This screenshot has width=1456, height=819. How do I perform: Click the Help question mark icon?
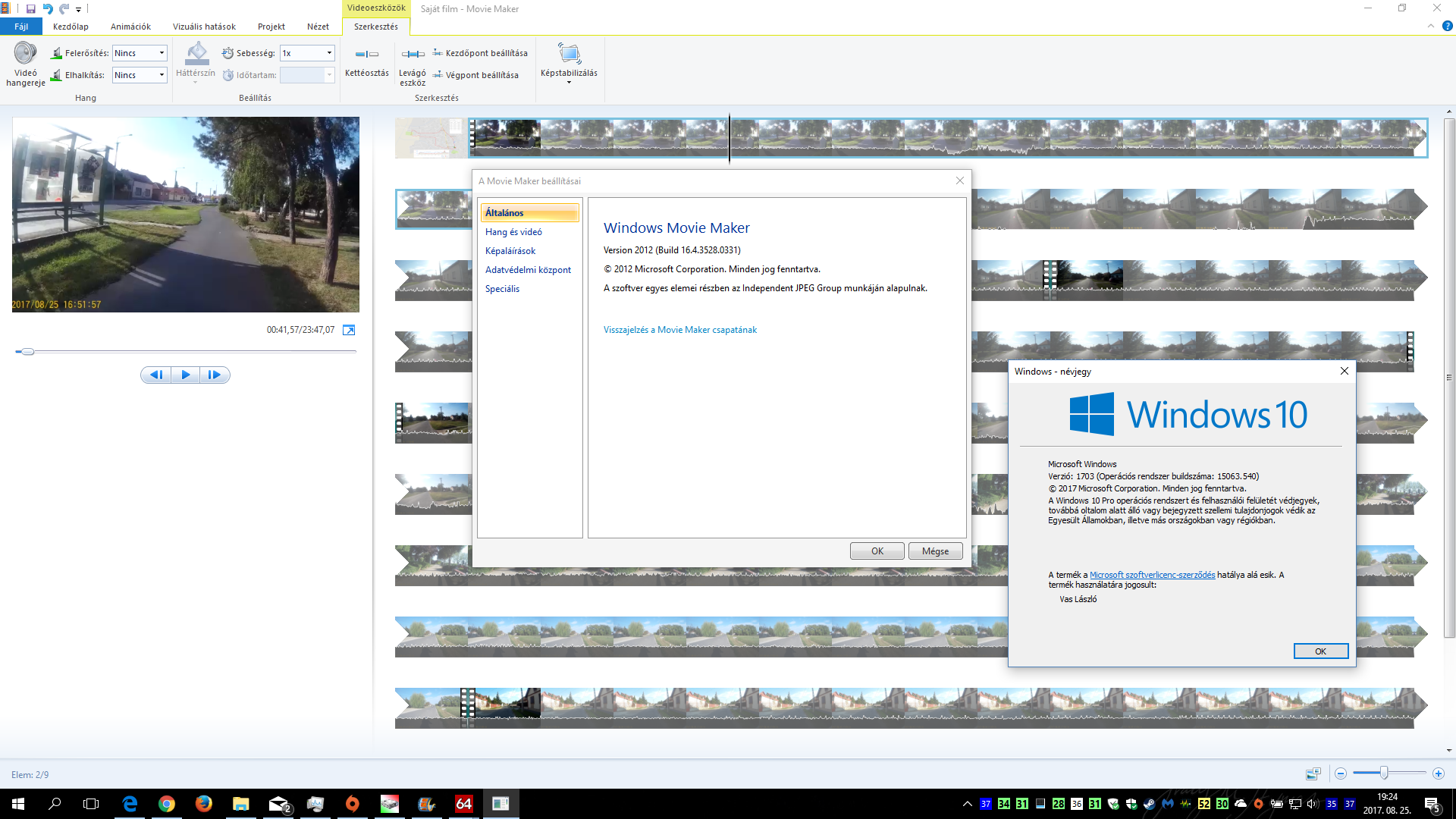tap(1447, 26)
